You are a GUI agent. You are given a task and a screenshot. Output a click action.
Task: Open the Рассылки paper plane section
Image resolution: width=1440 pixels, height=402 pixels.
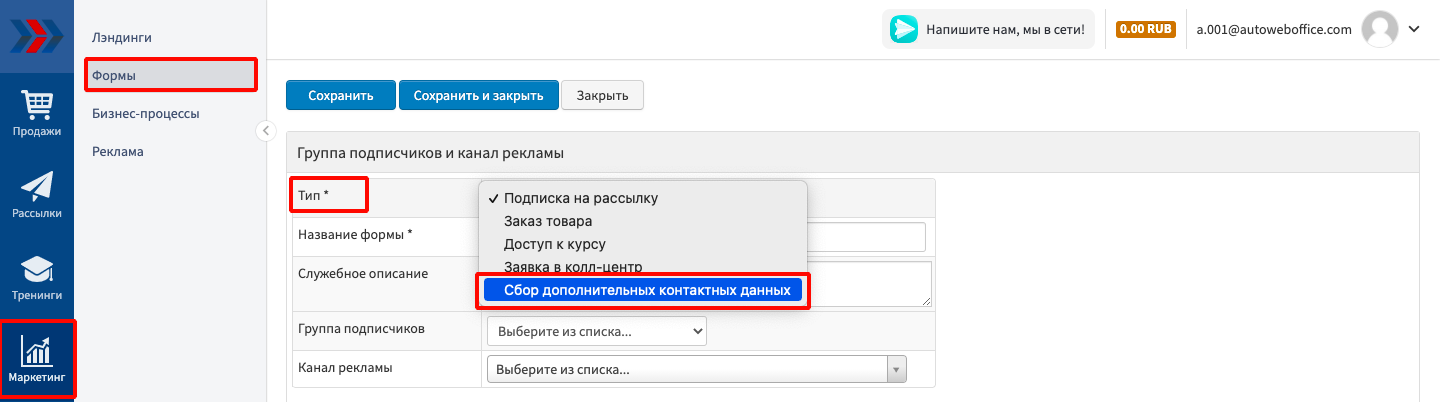37,195
